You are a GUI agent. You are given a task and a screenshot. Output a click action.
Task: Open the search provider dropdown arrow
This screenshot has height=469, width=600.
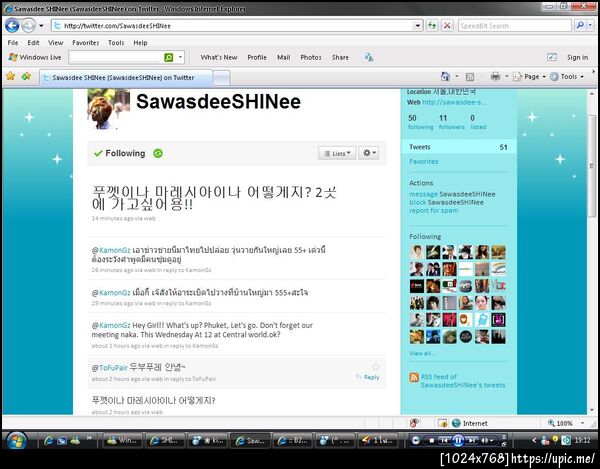[x=590, y=26]
